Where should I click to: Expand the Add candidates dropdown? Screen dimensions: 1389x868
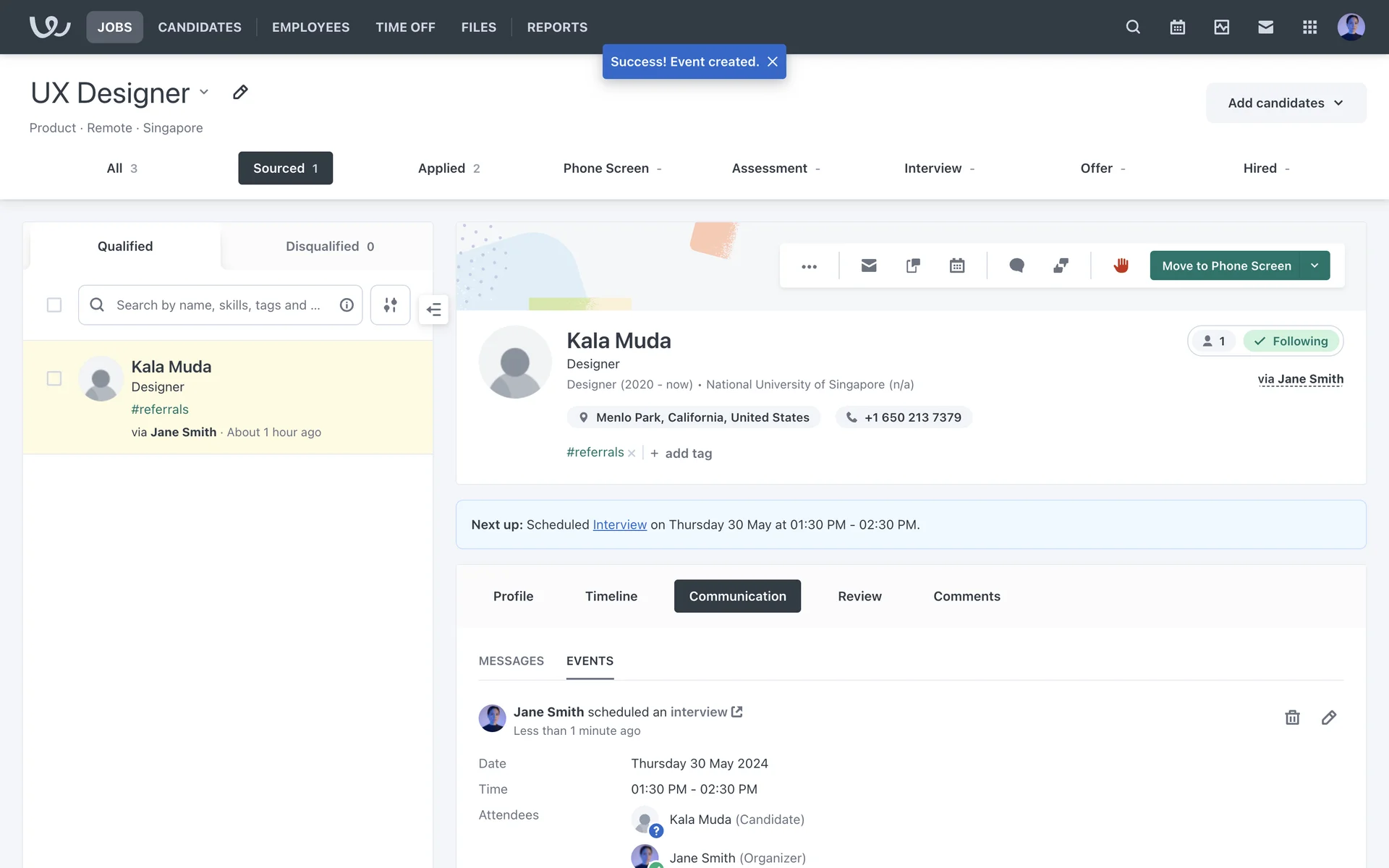pos(1286,103)
